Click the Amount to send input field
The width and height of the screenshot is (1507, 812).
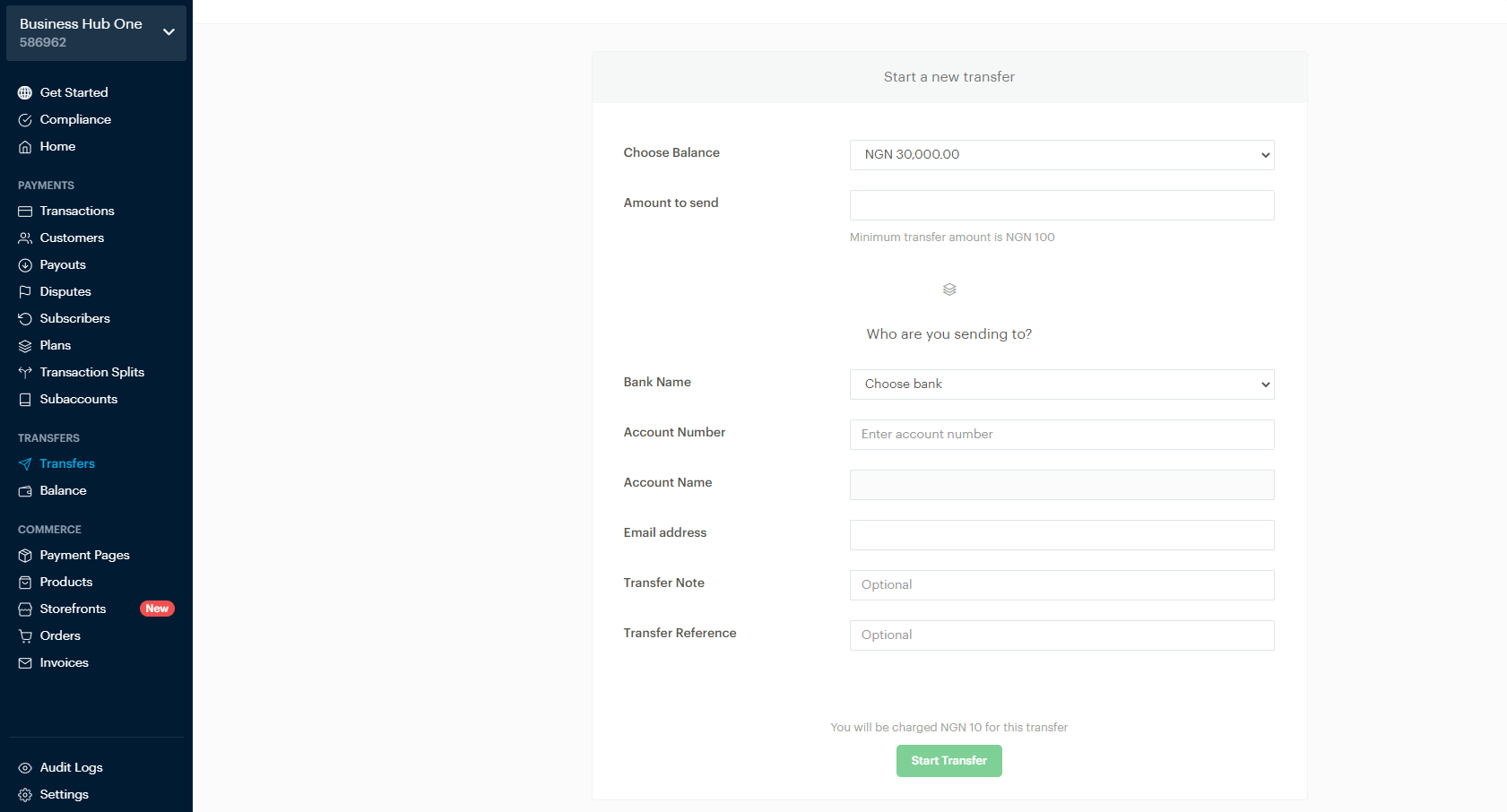click(1061, 204)
